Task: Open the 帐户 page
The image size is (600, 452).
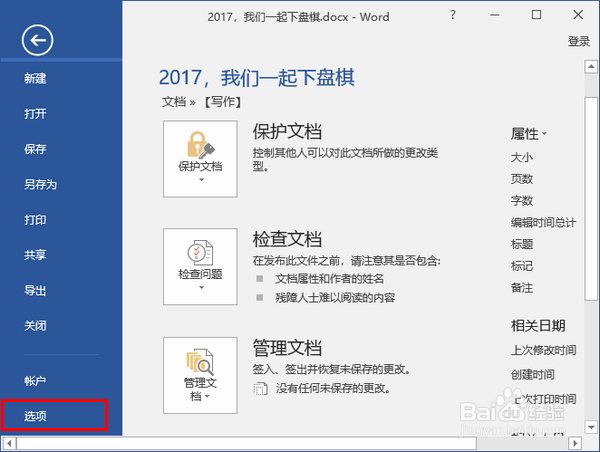Action: pos(35,381)
